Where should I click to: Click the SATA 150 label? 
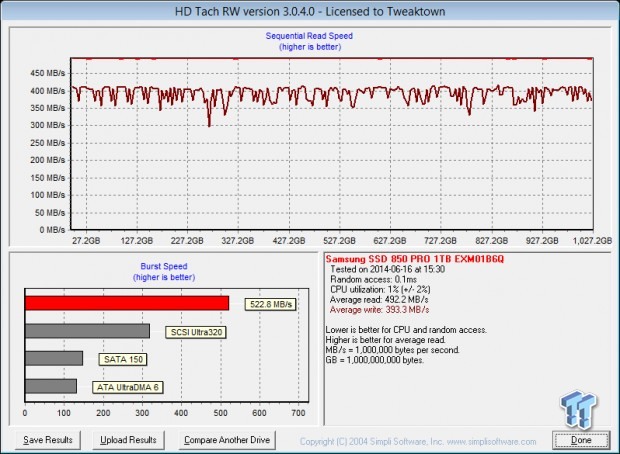click(123, 359)
